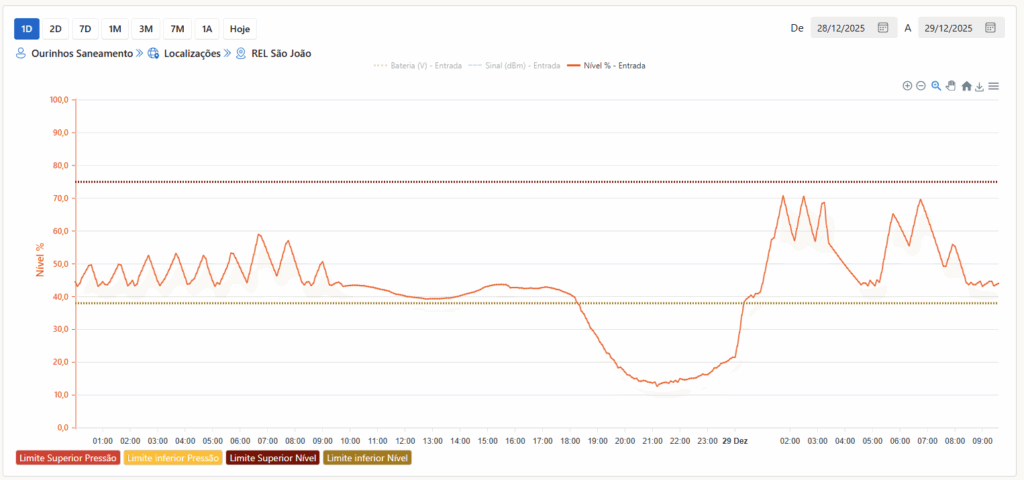This screenshot has height=480, width=1024.
Task: Click the chart download icon
Action: point(980,86)
